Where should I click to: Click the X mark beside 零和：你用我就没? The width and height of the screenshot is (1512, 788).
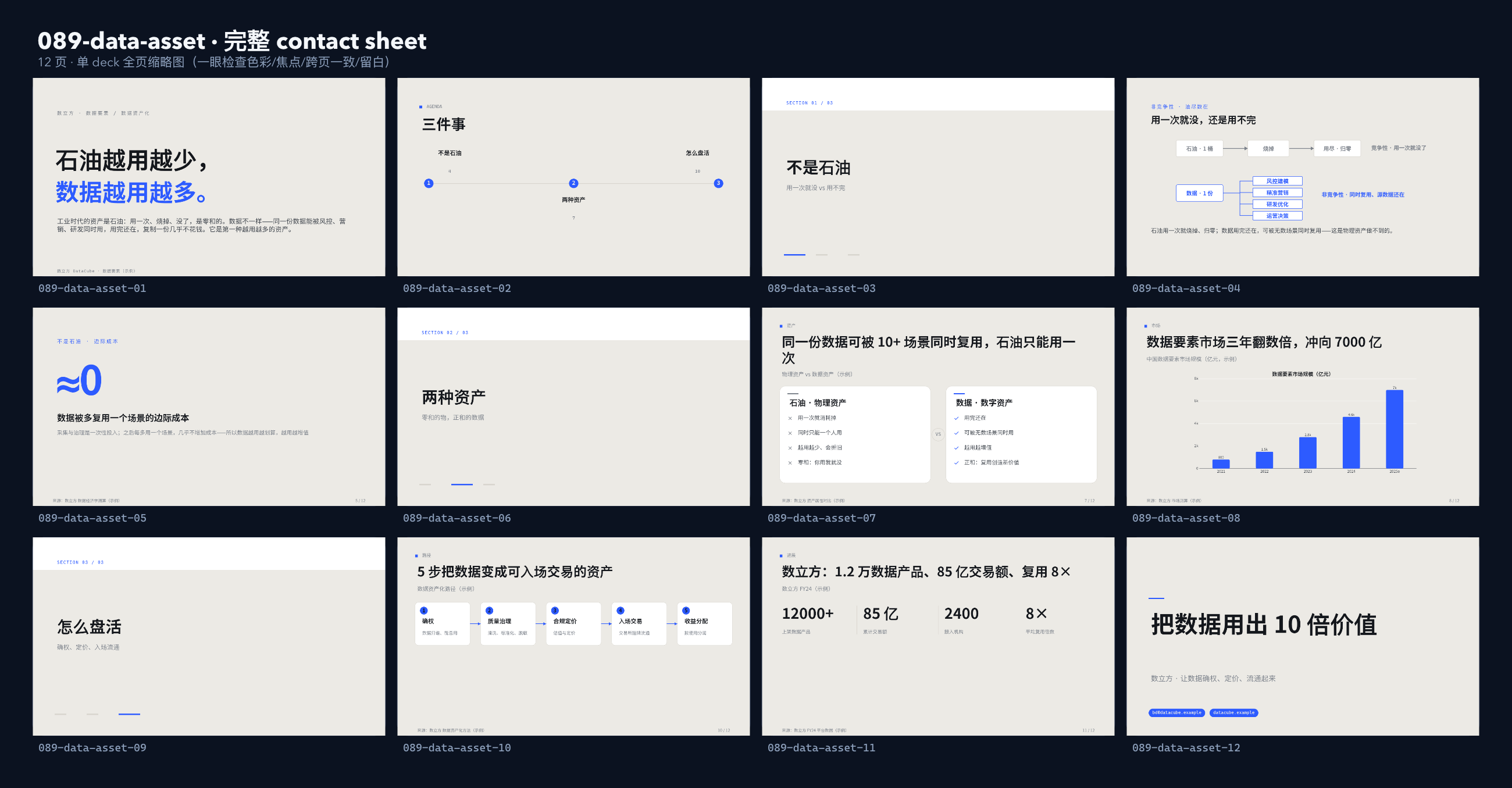coord(790,463)
